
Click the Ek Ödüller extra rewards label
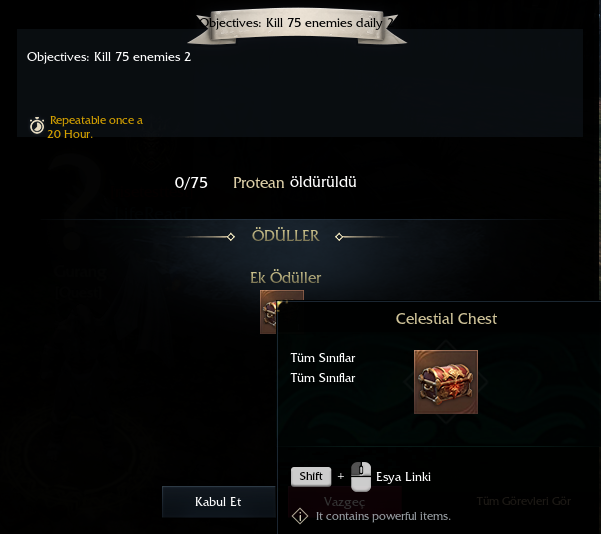[286, 278]
